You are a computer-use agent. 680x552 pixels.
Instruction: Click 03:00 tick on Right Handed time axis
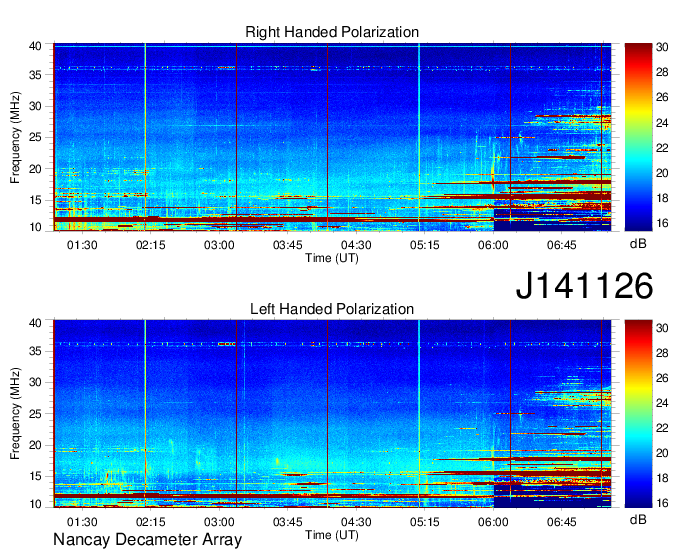click(219, 245)
